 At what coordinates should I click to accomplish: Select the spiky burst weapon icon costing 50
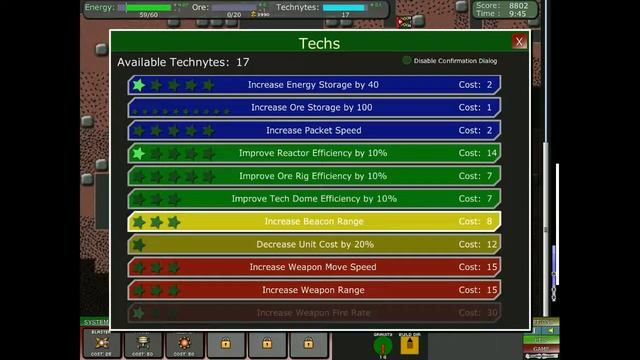coord(184,344)
